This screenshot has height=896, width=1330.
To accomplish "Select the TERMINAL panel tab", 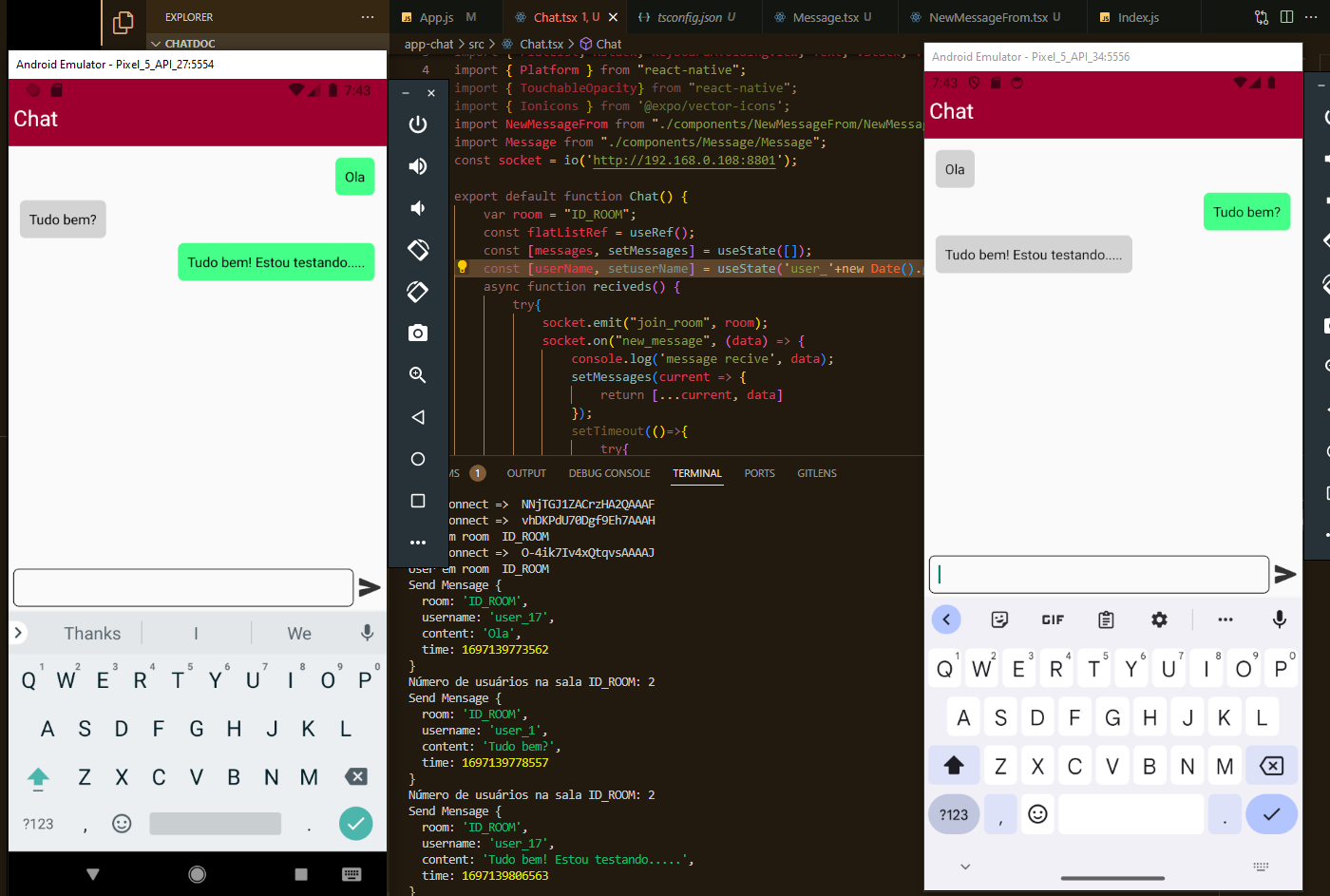I will (697, 473).
